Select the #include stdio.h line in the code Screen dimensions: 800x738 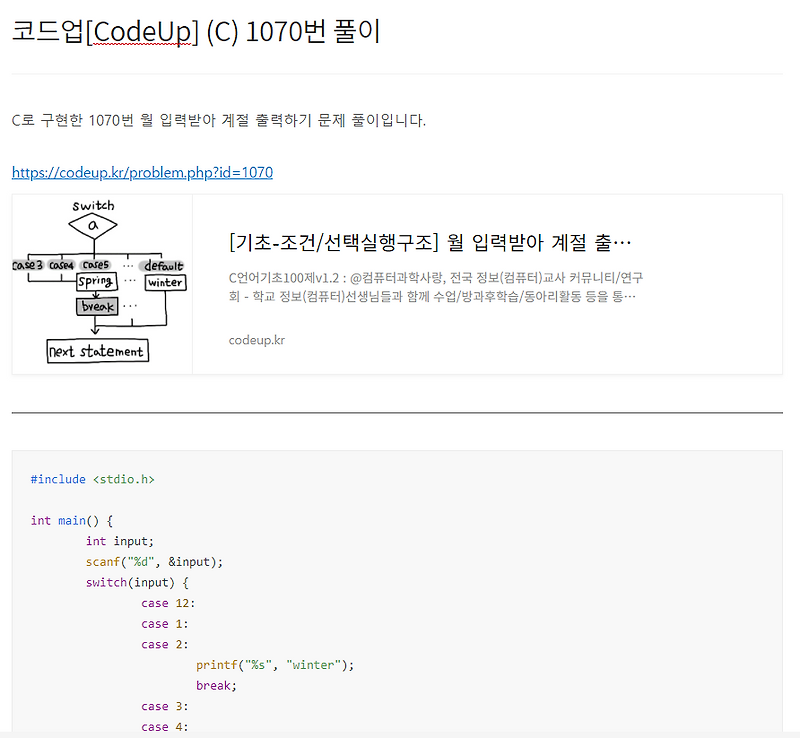pos(92,479)
